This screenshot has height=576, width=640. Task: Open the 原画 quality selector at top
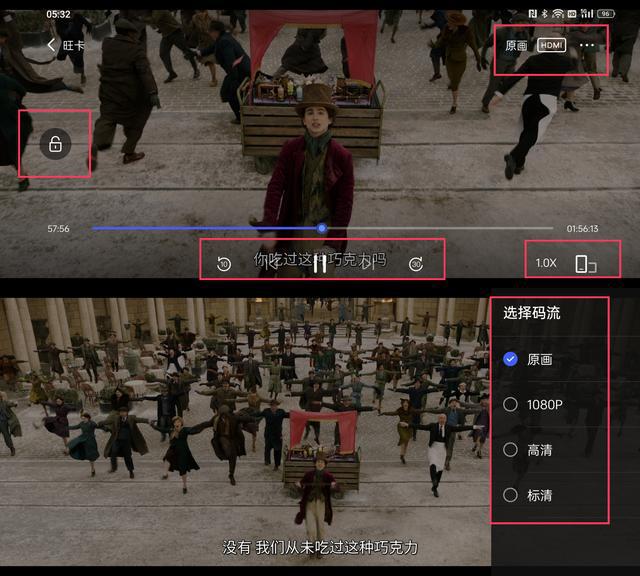(x=516, y=45)
